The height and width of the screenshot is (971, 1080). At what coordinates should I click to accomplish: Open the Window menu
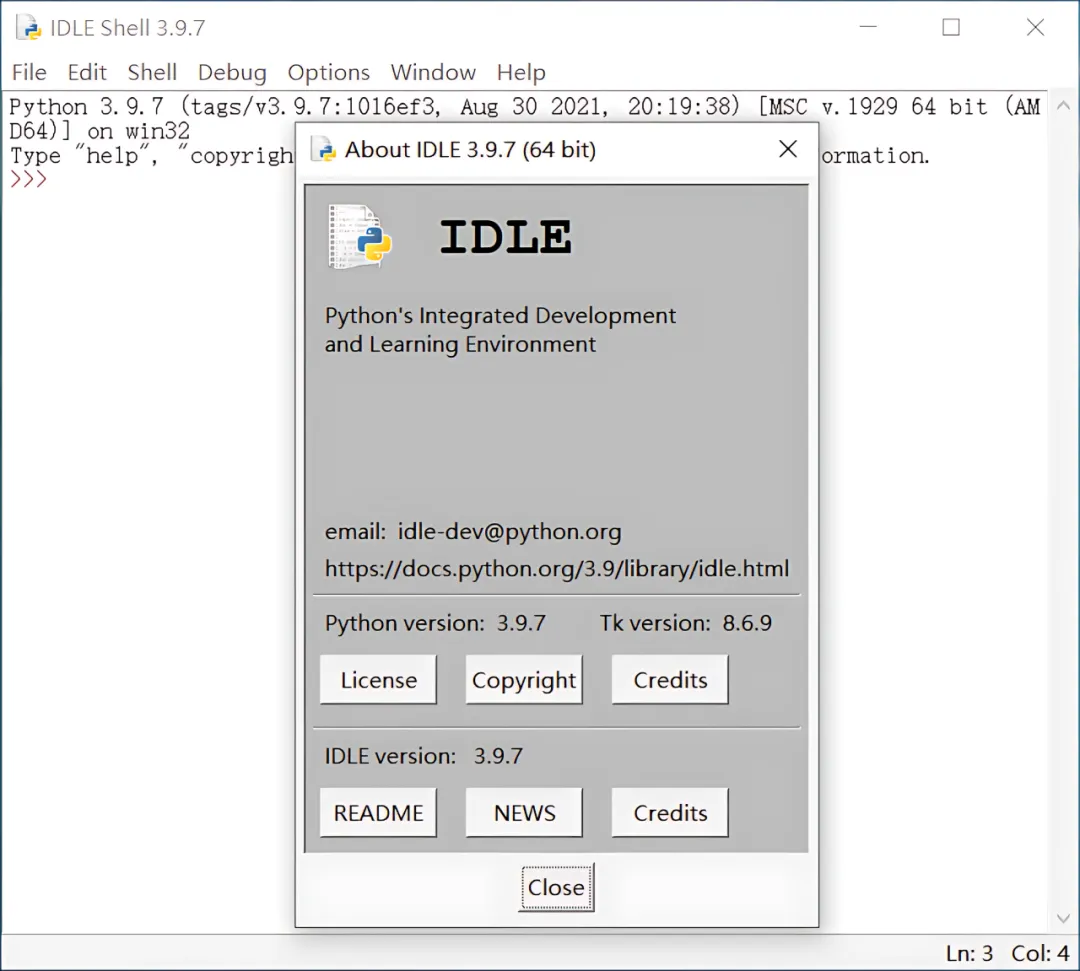coord(433,72)
